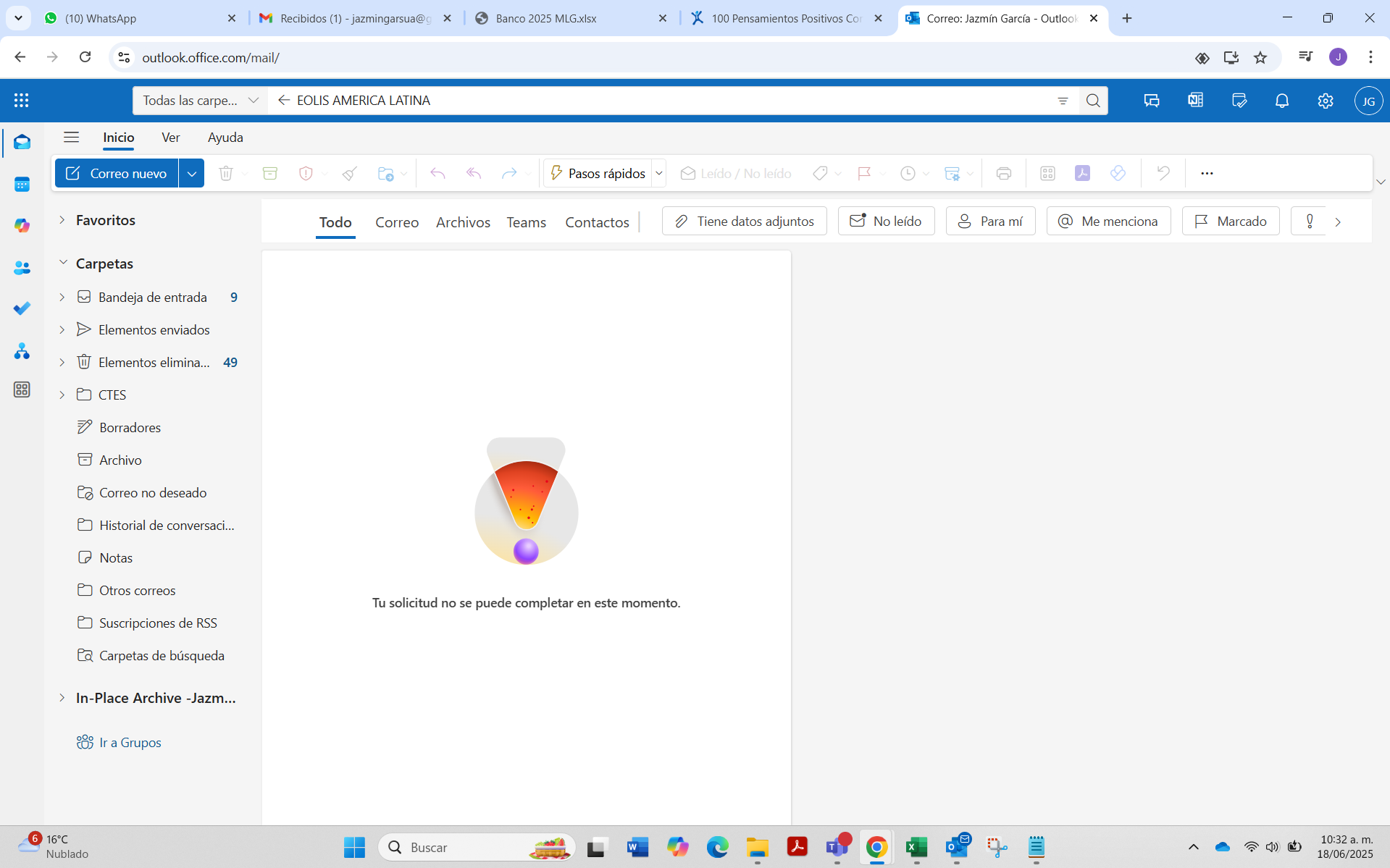Toggle the 'Tiene datos adjuntos' filter

point(745,222)
